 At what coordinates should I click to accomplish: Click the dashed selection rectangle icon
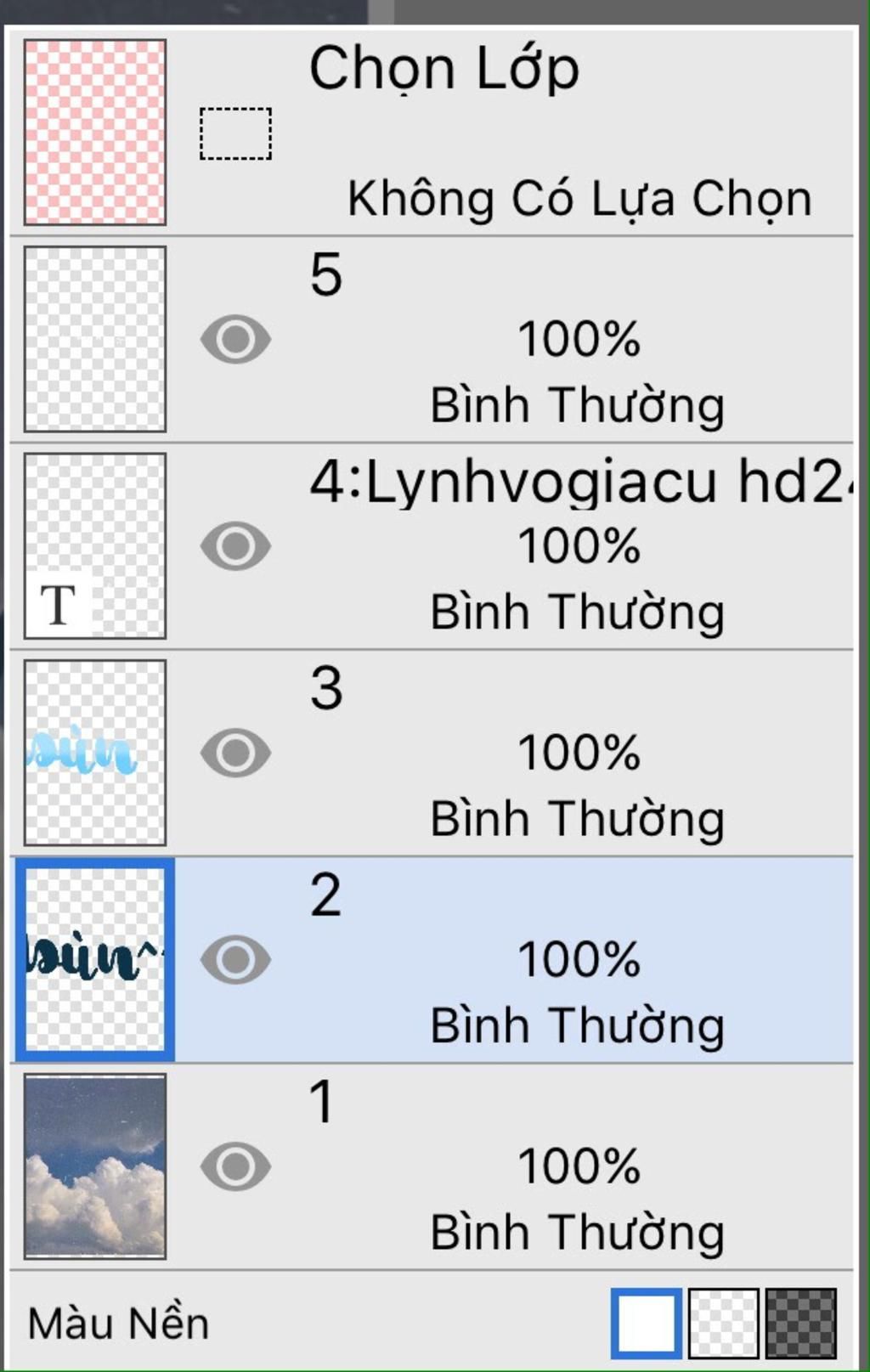pyautogui.click(x=235, y=133)
